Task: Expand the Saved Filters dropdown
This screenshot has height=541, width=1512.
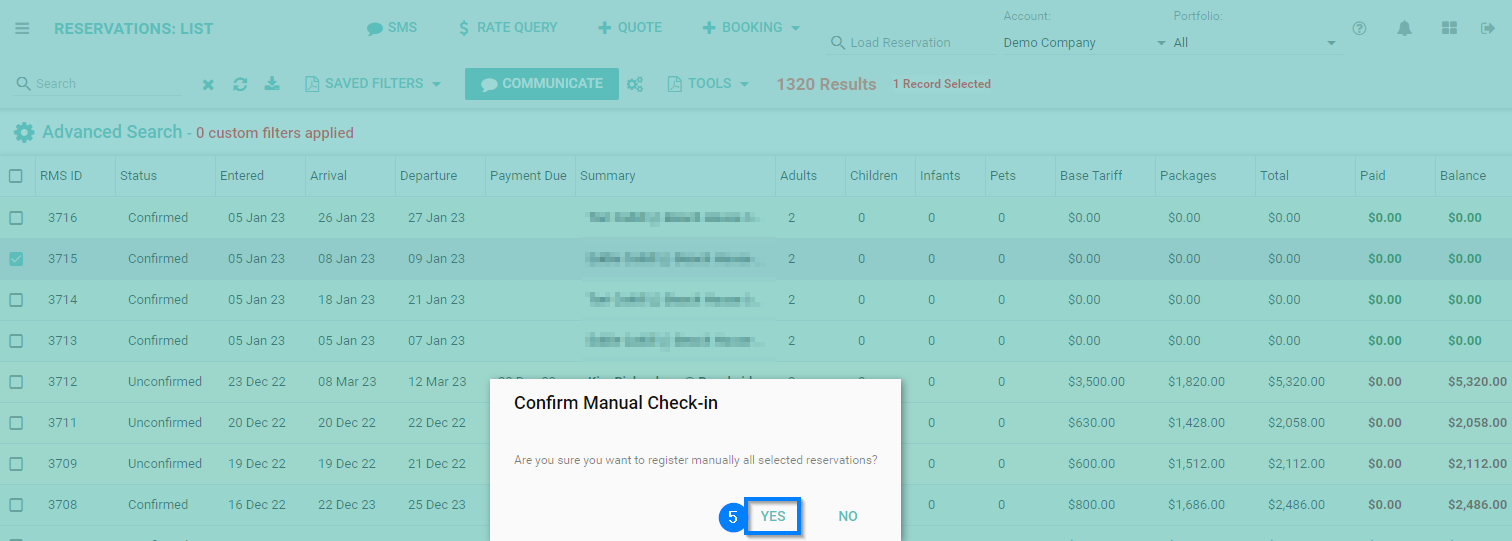Action: (373, 84)
